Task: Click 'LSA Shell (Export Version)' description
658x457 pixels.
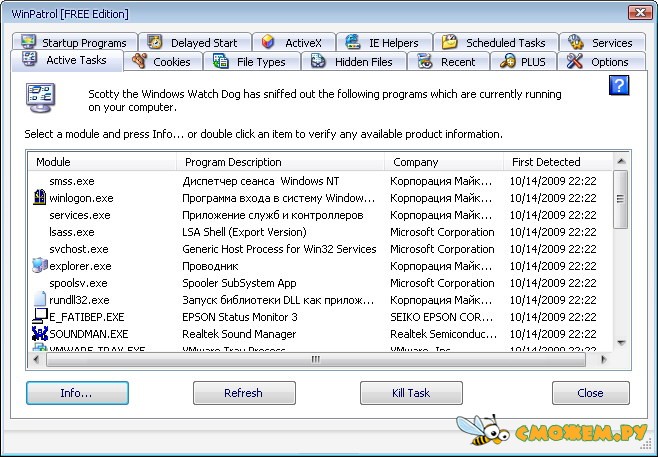Action: pos(244,232)
